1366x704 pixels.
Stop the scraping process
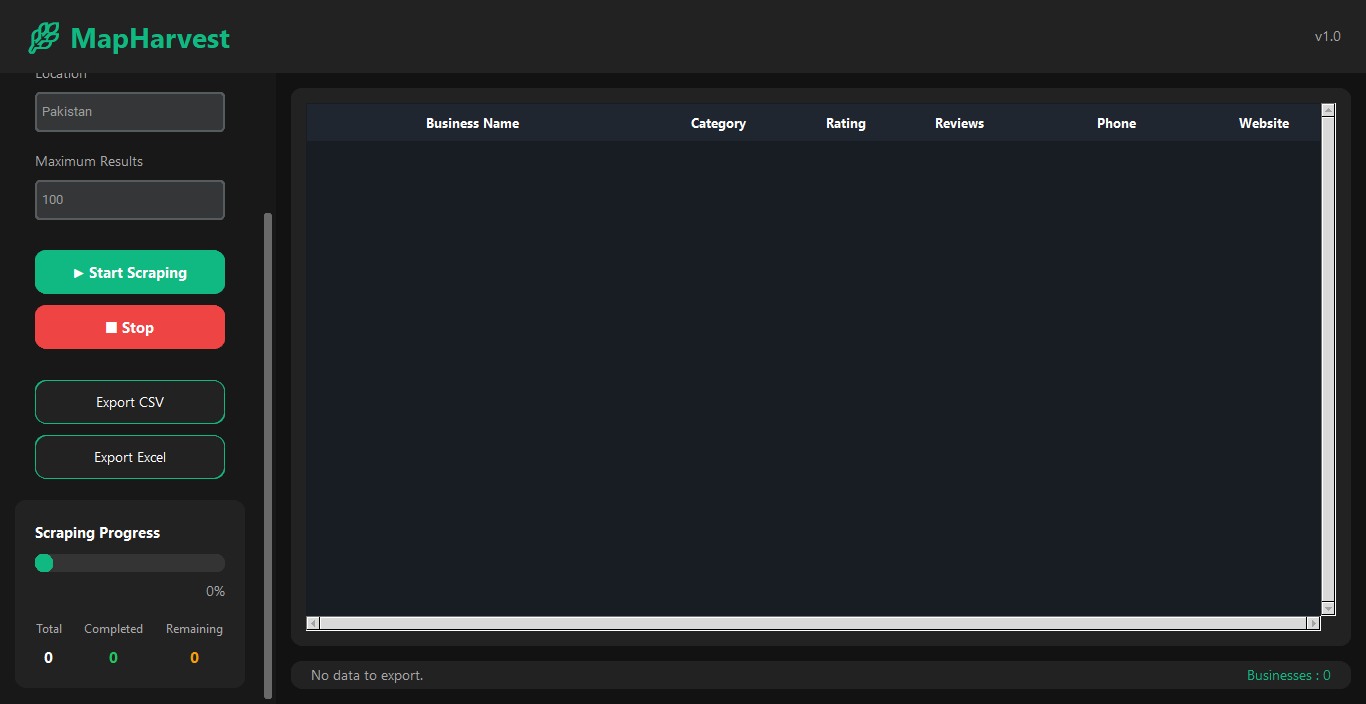click(130, 327)
